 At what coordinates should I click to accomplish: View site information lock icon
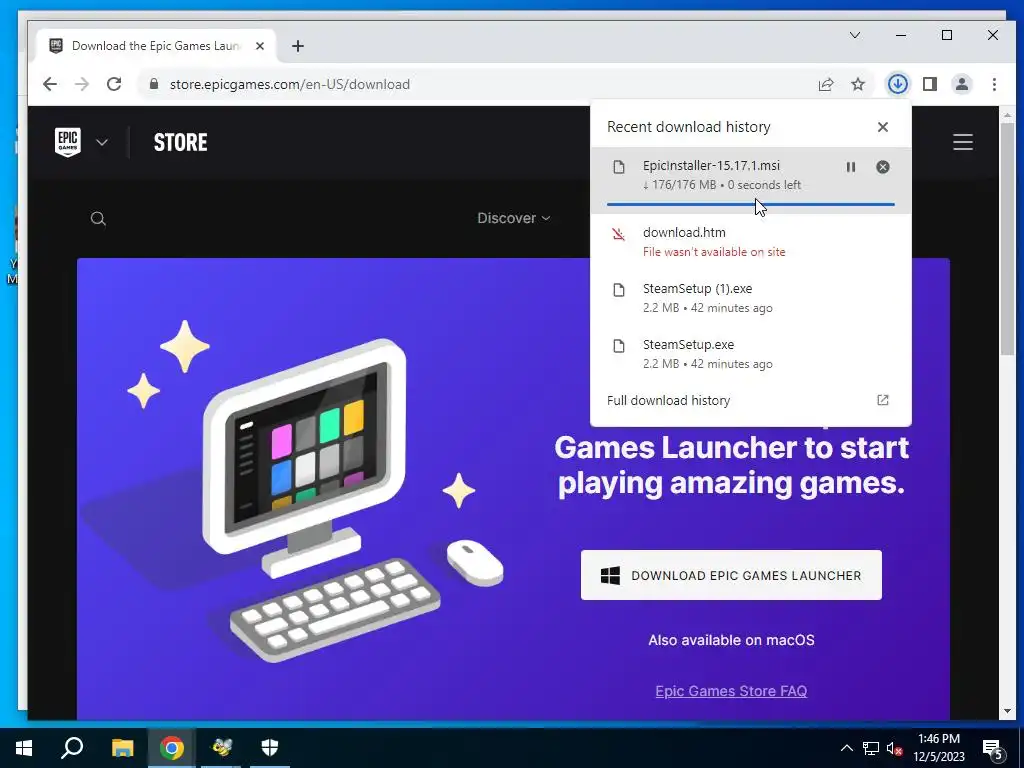154,84
